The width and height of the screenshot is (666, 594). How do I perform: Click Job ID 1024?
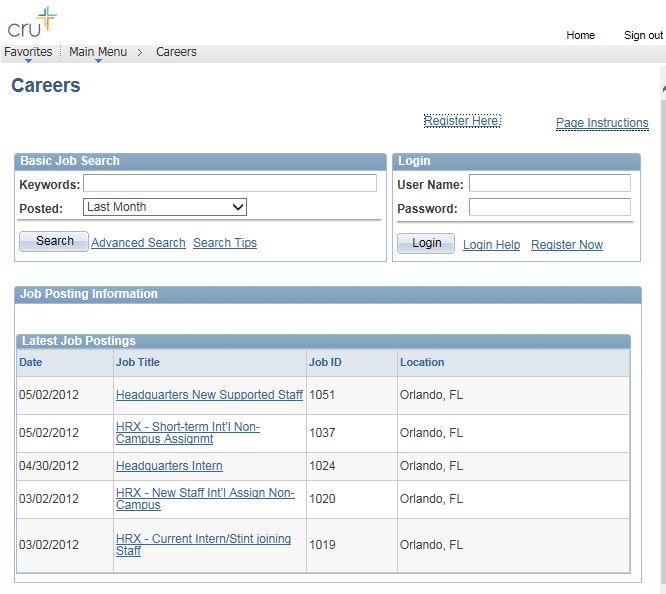pos(322,466)
